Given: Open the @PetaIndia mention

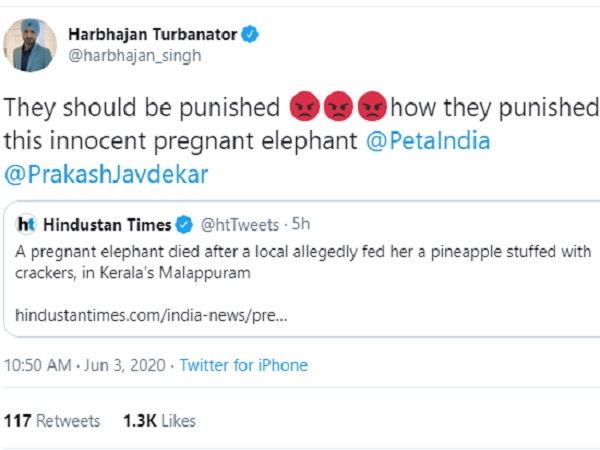Looking at the screenshot, I should pyautogui.click(x=427, y=141).
